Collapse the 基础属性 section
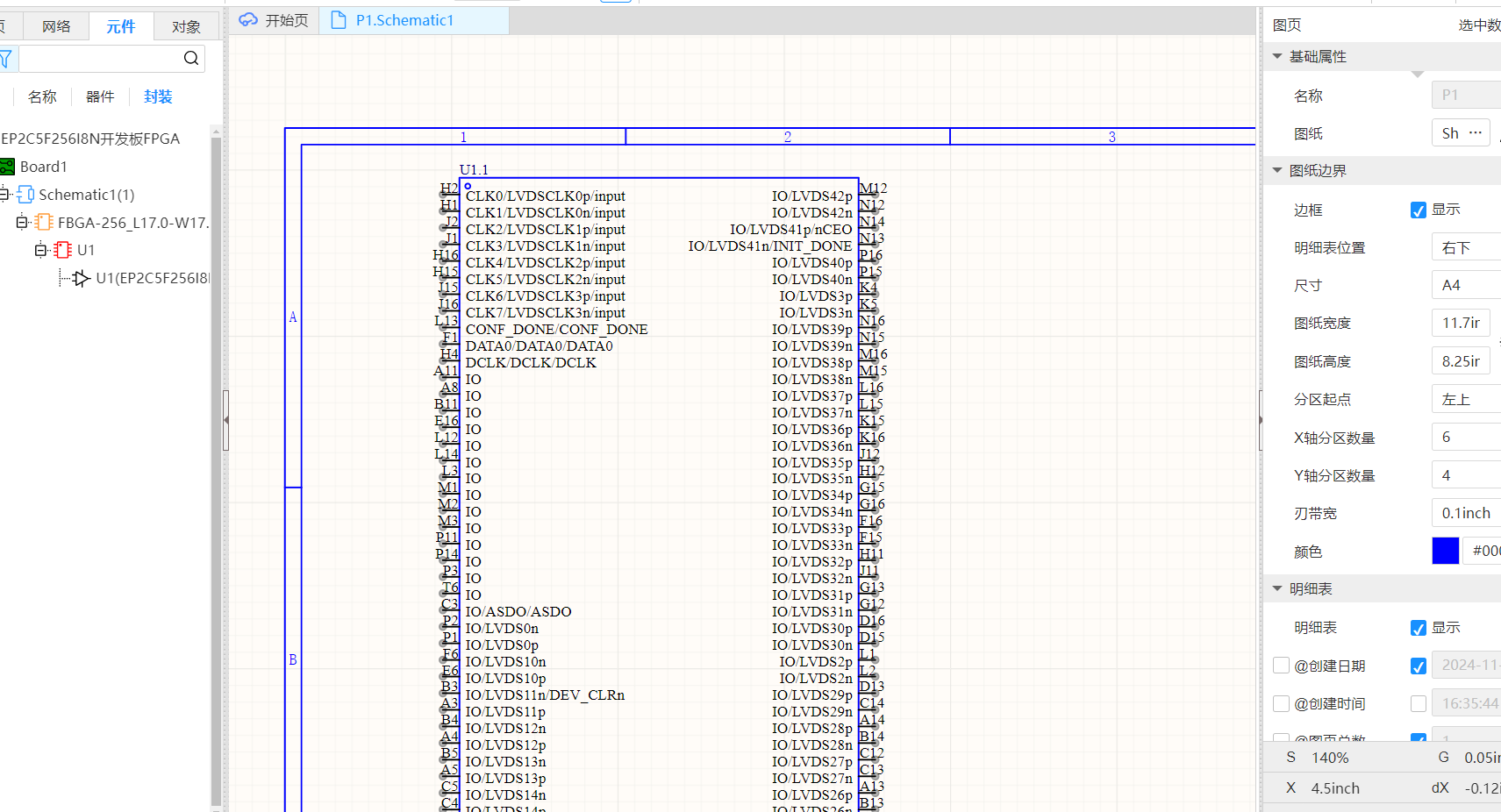Screen dimensions: 1501x812 [1277, 57]
